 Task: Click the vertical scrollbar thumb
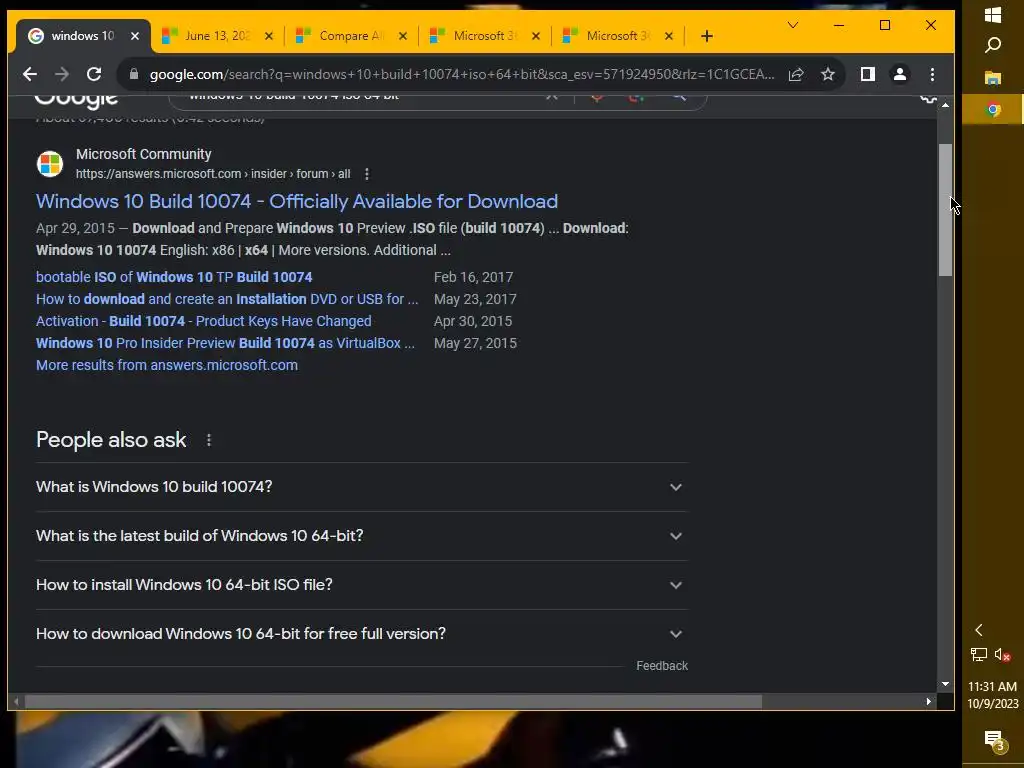pos(945,210)
